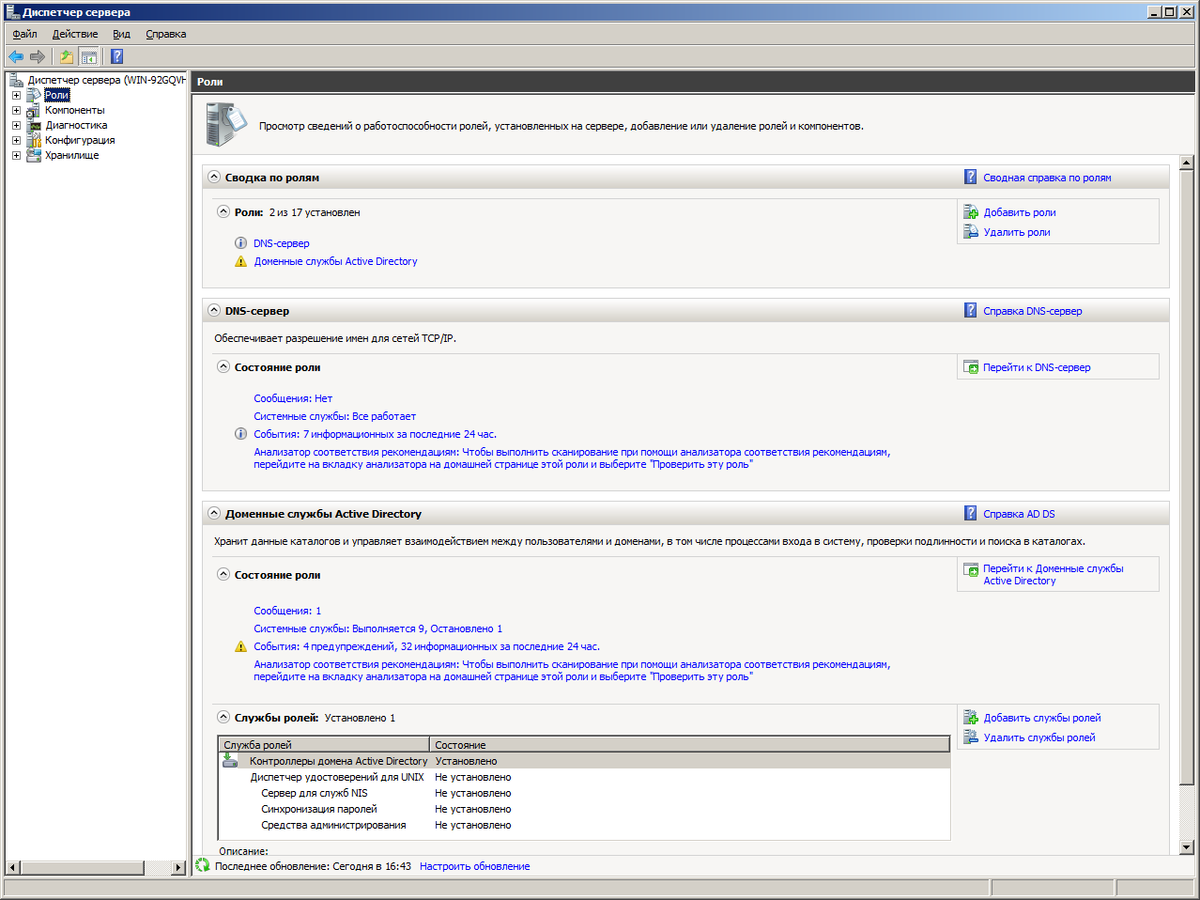Screen dimensions: 1200x900
Task: Click the Роли tree node icon
Action: click(x=35, y=95)
